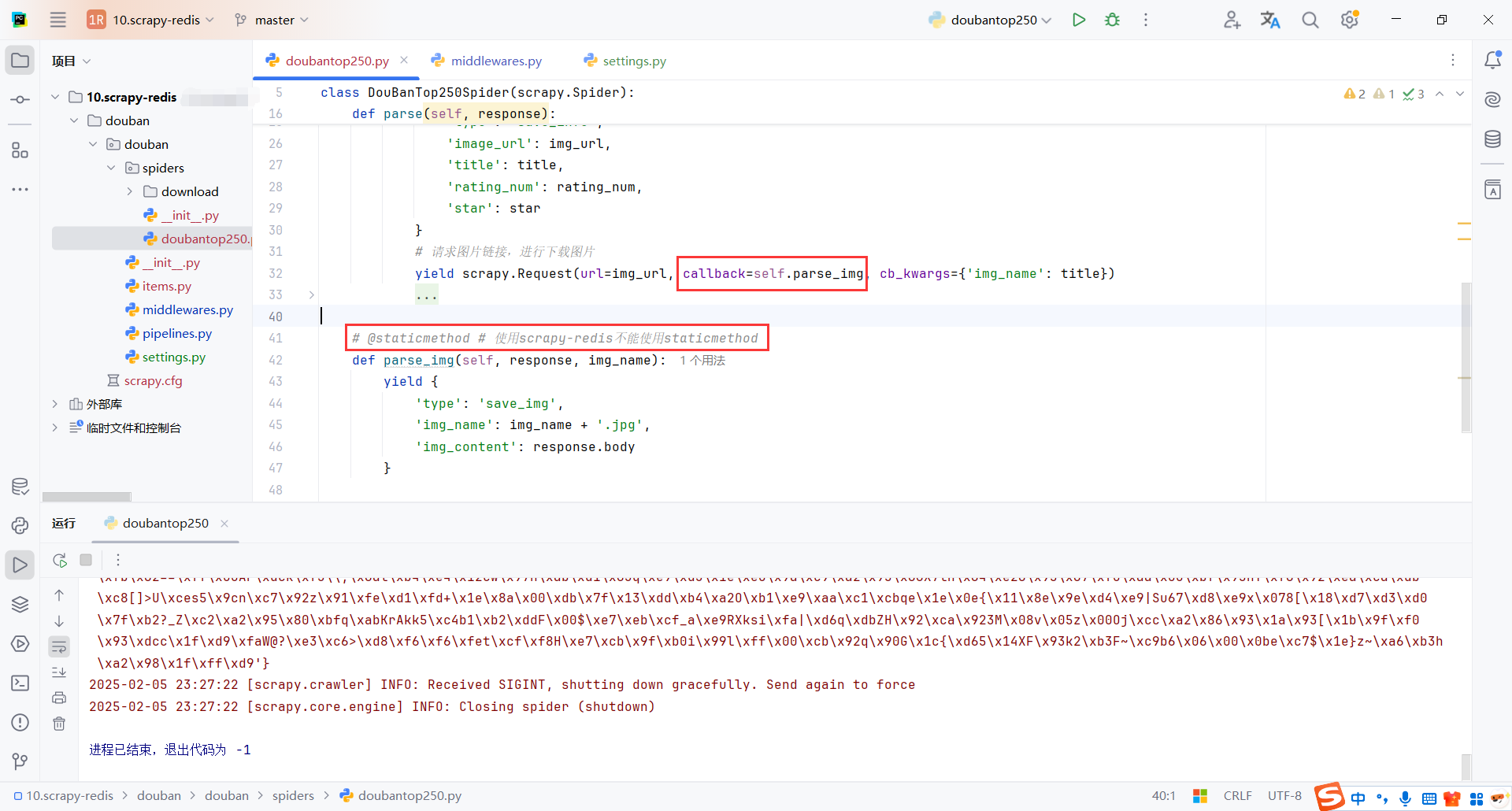Open the main hamburger menu
Viewport: 1512px width, 811px height.
pos(58,20)
